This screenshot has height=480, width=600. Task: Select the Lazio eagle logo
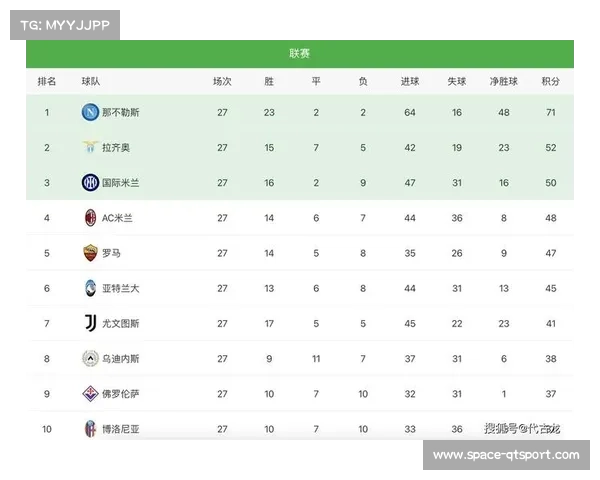[x=90, y=147]
